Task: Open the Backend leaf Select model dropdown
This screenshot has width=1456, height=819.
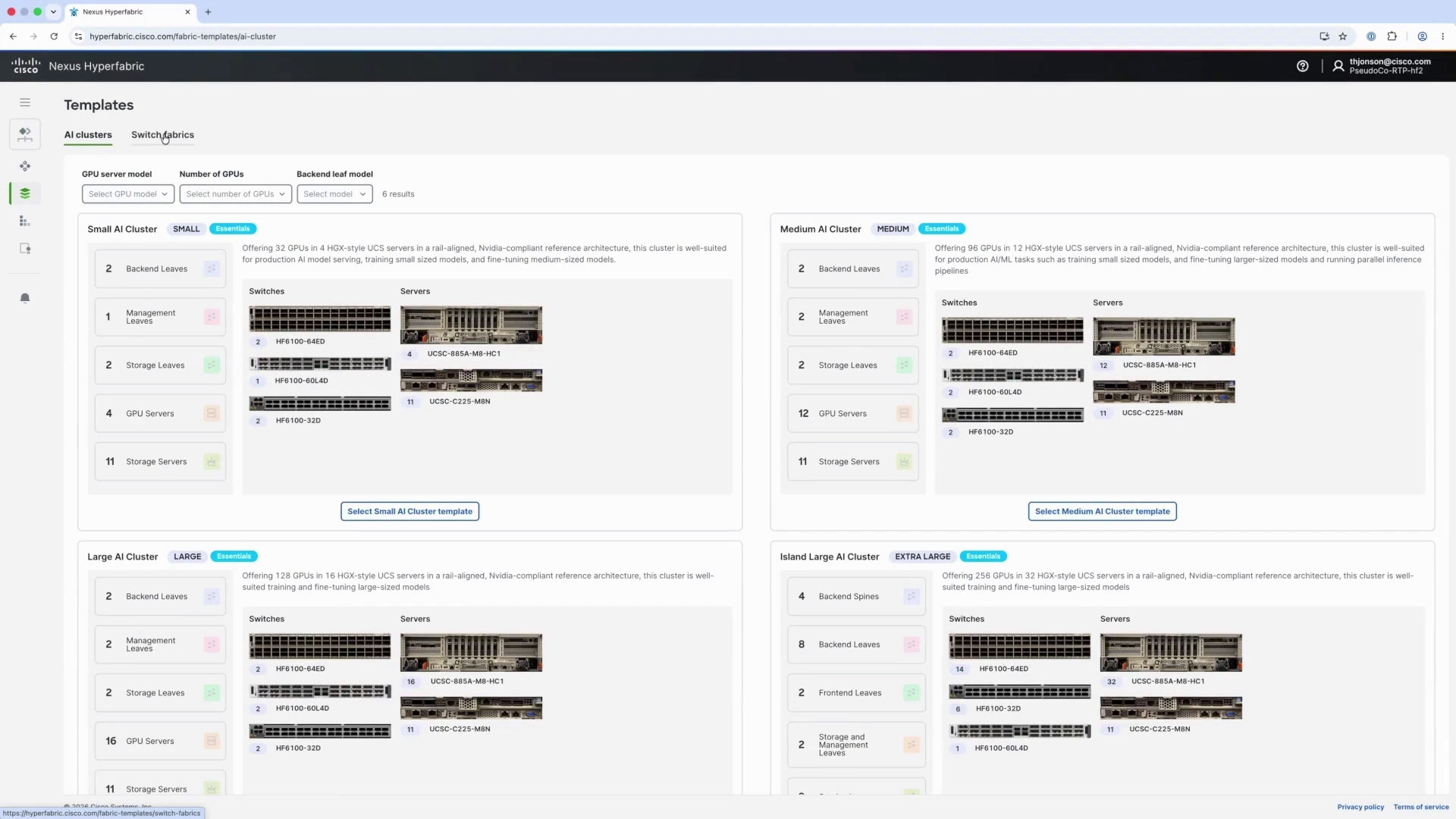Action: [334, 194]
